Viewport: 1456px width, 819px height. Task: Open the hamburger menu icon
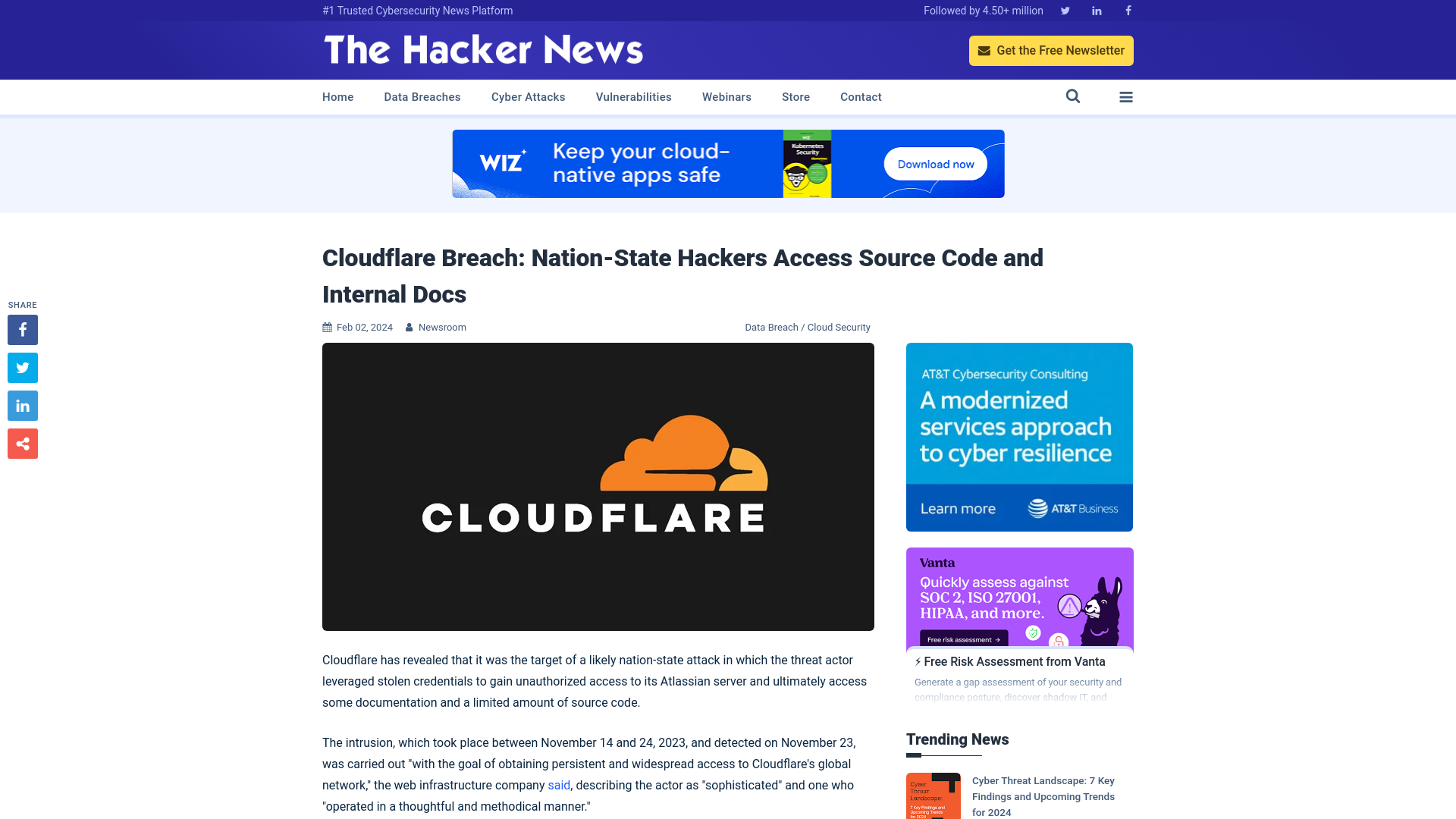(1125, 96)
